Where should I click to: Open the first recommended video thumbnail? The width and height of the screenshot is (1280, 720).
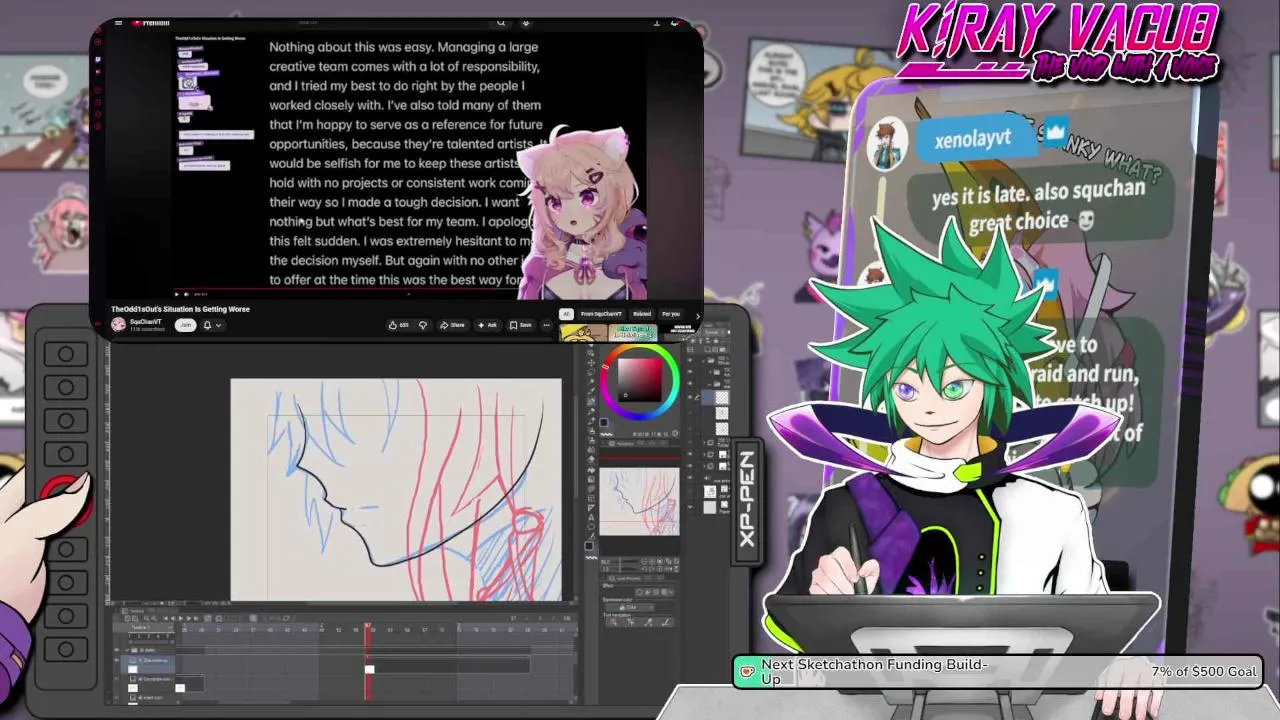click(584, 332)
